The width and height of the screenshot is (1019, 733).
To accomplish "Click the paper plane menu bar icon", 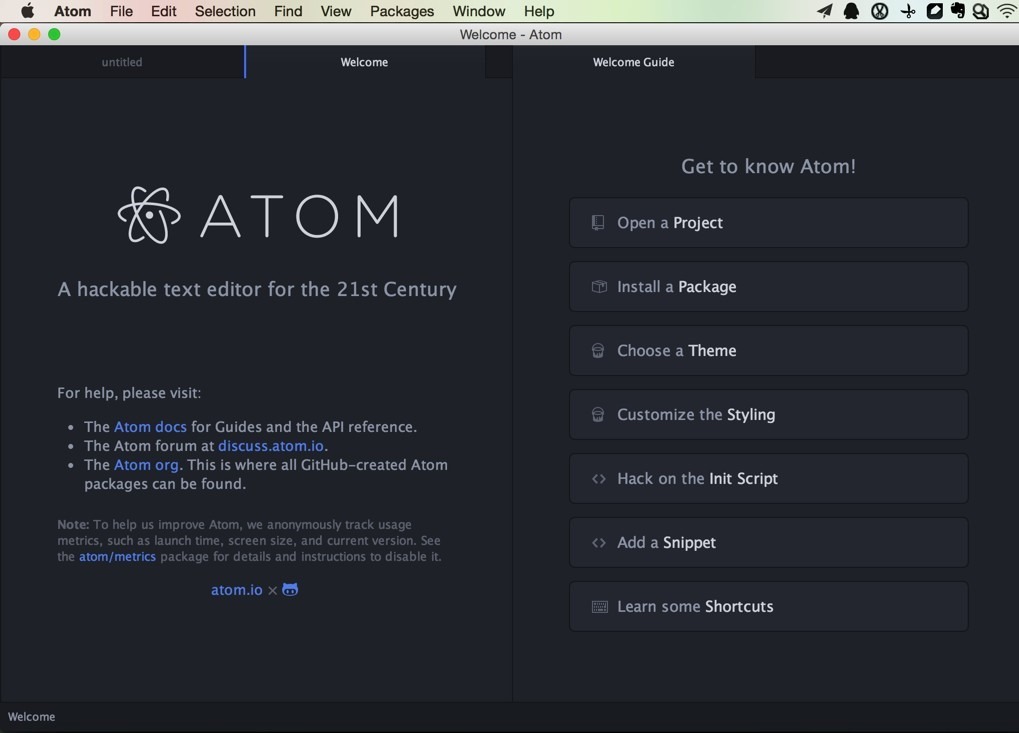I will [x=824, y=11].
